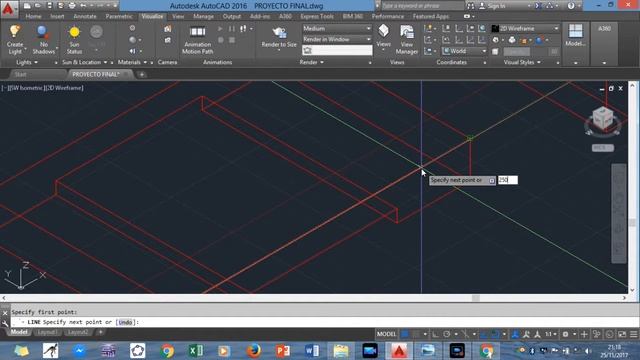The width and height of the screenshot is (640, 360).
Task: Select the No Shadows option
Action: pos(43,40)
